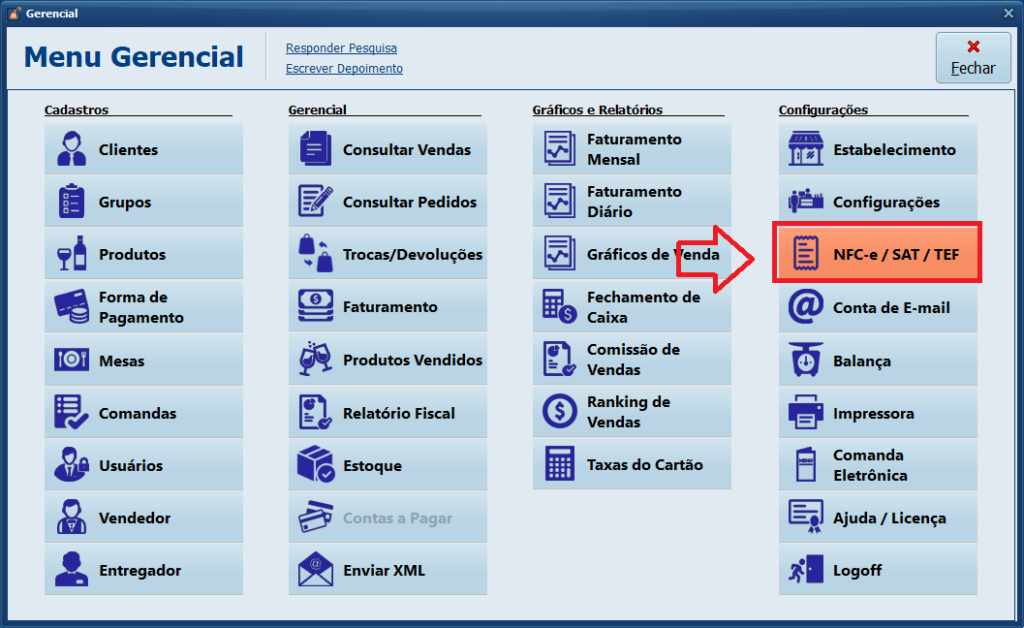Screen dimensions: 1024x628
Task: Open Comissão de Vendas icon
Action: 560,359
